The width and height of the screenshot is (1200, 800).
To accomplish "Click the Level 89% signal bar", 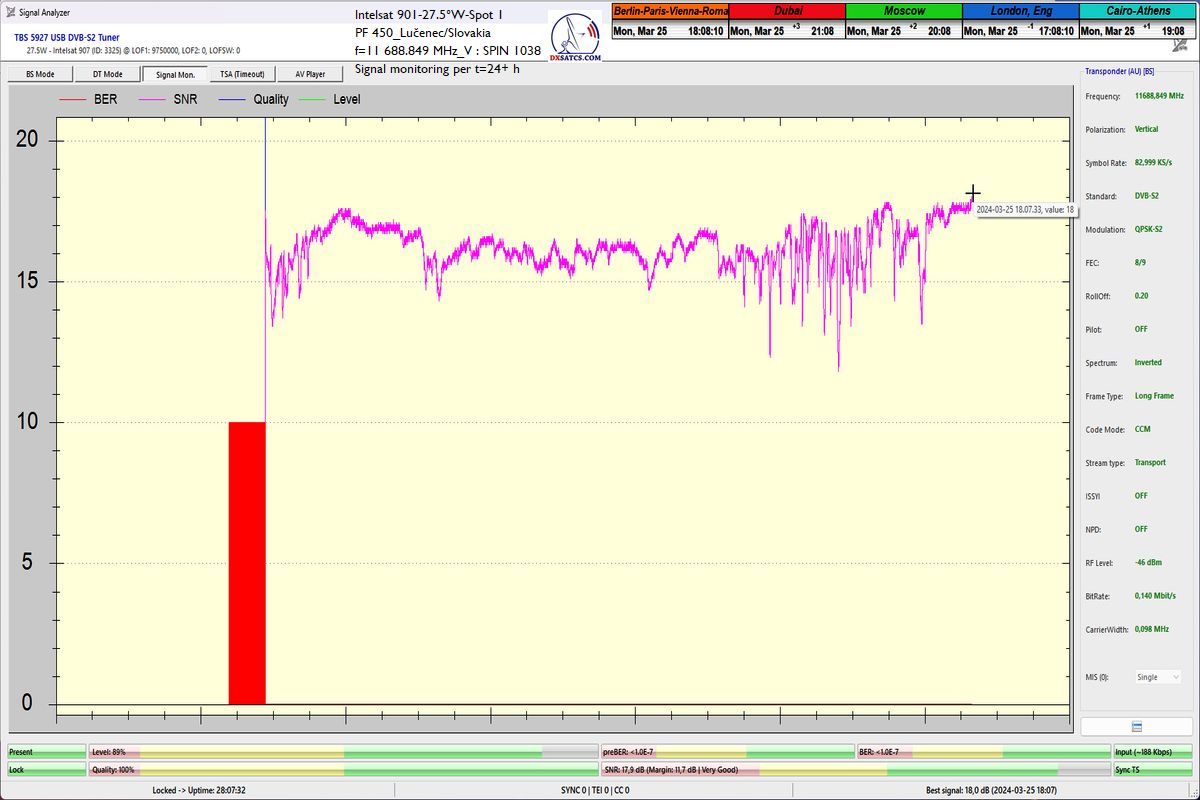I will click(x=344, y=751).
